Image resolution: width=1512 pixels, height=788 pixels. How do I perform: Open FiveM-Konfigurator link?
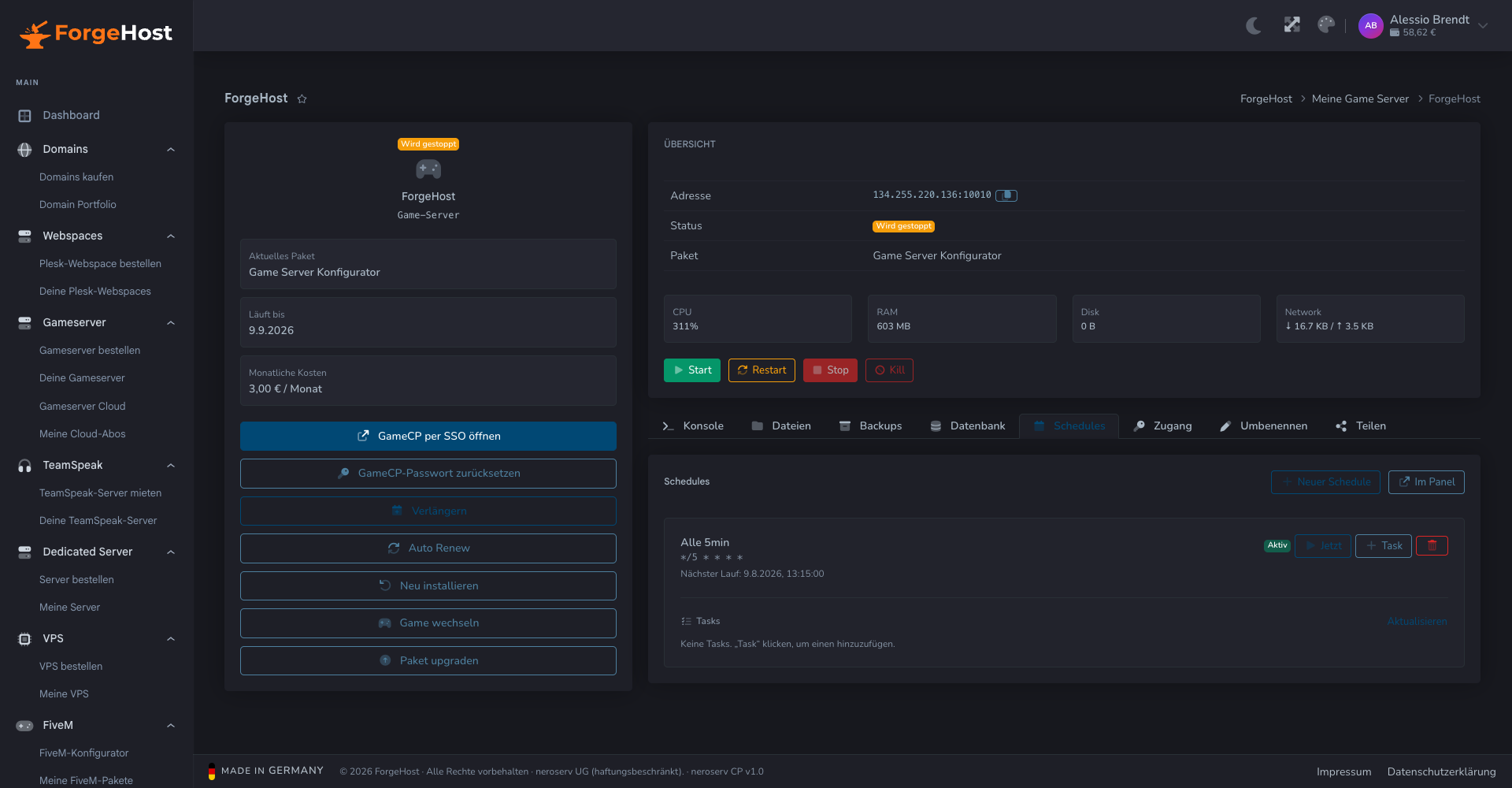tap(83, 753)
